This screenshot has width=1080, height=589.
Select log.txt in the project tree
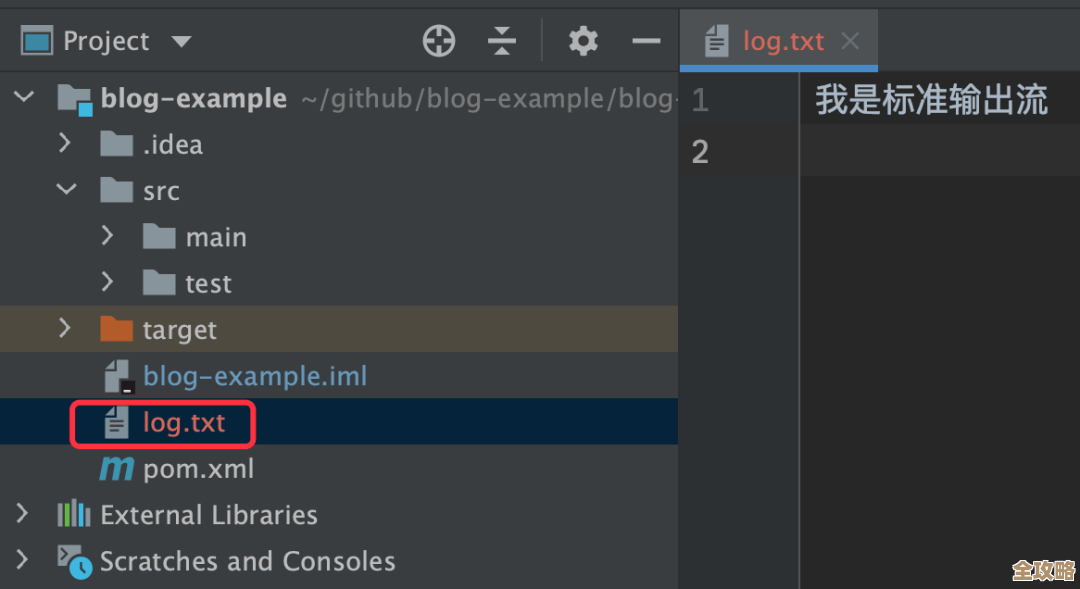184,423
